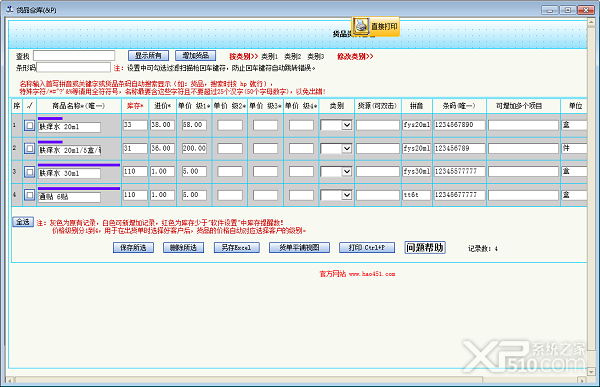Edit the name field 肤痒水 30ml
The image size is (600, 387).
[x=69, y=173]
